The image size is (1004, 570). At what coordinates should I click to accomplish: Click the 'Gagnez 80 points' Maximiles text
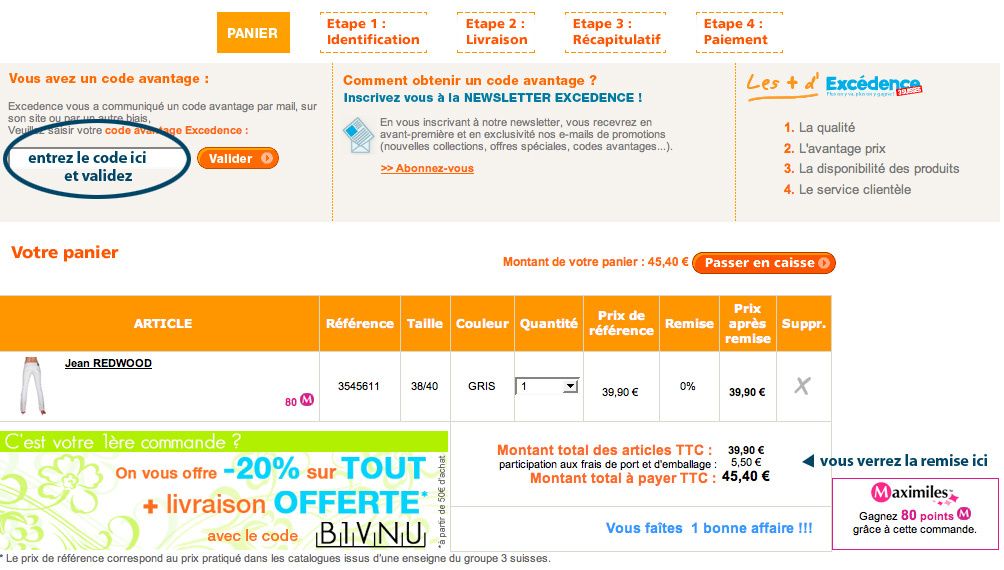click(916, 516)
